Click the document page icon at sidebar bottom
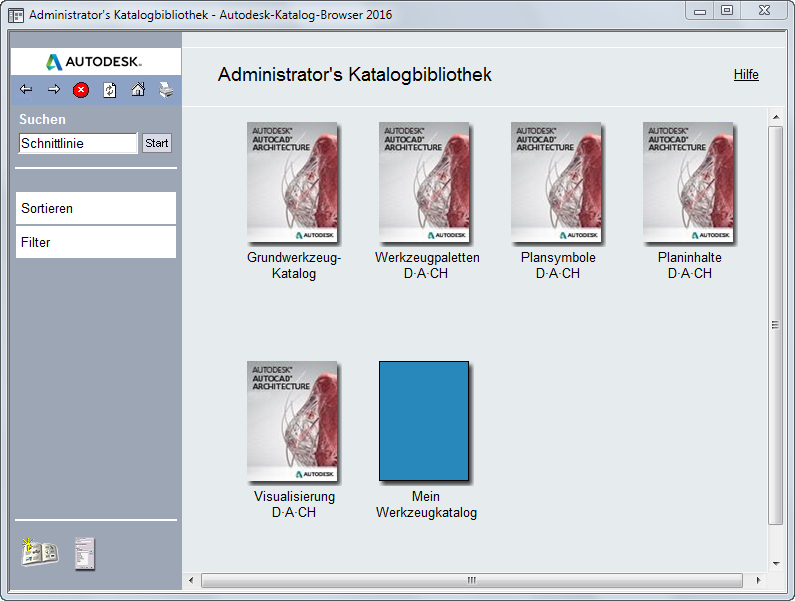This screenshot has height=601, width=795. [85, 554]
